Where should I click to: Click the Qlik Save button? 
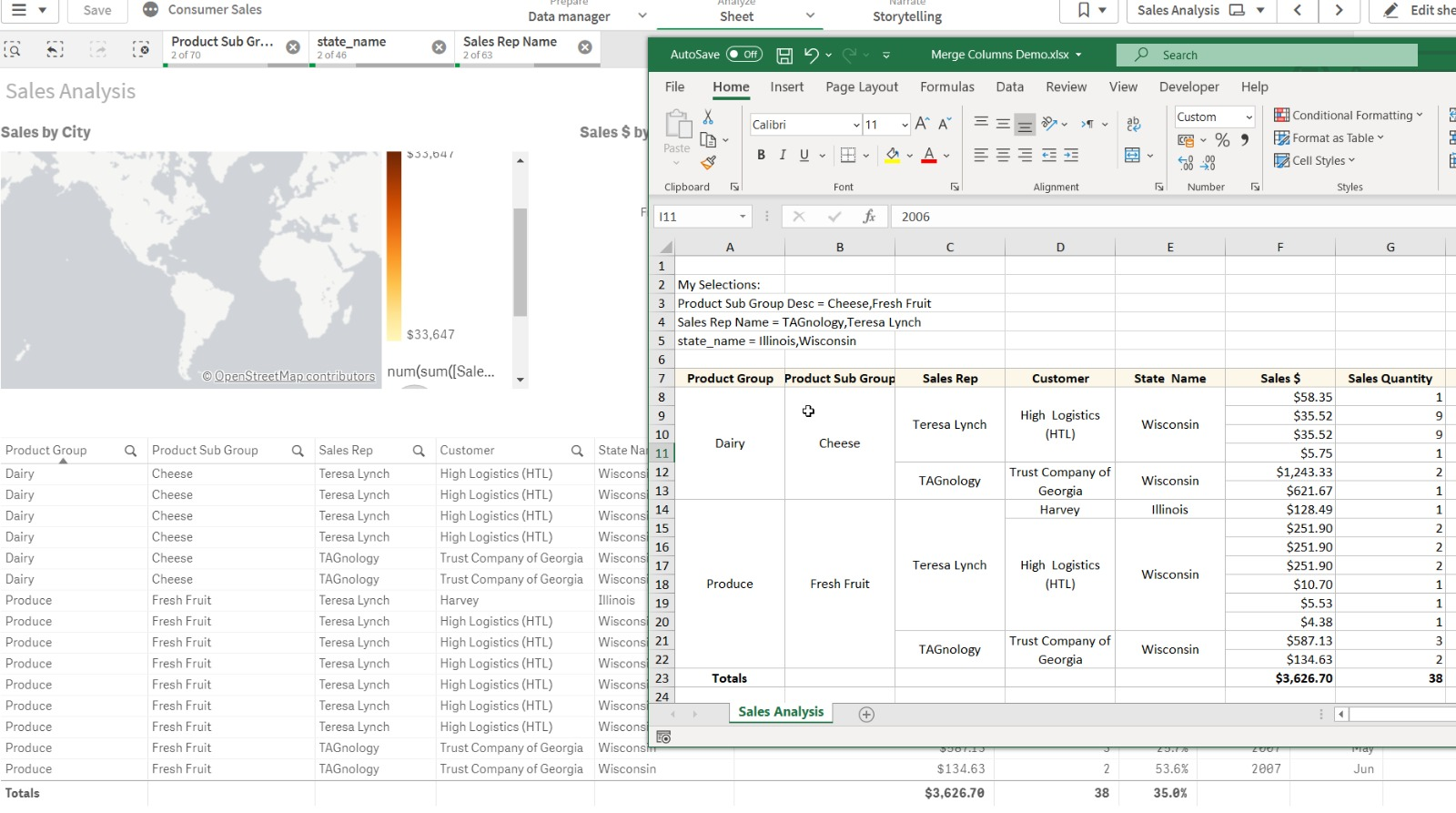point(97,10)
